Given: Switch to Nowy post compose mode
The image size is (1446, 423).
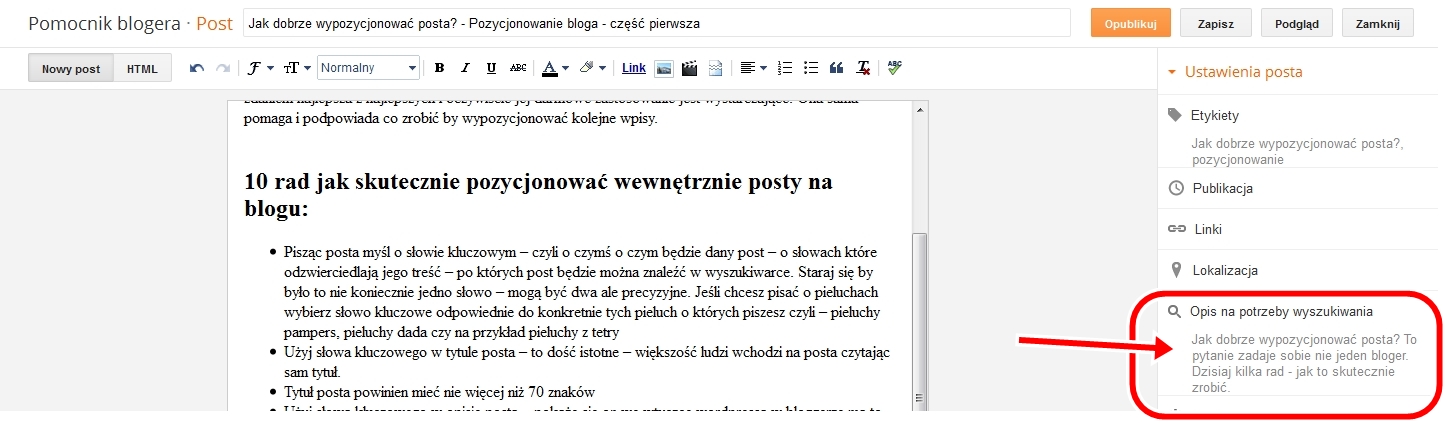Looking at the screenshot, I should [71, 69].
